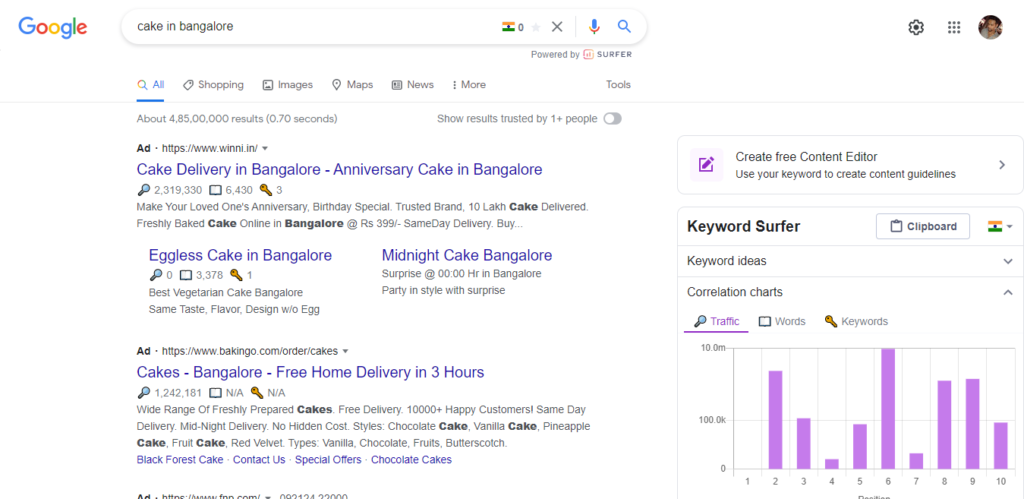
Task: Click the Create free Content Editor heading
Action: pos(806,157)
